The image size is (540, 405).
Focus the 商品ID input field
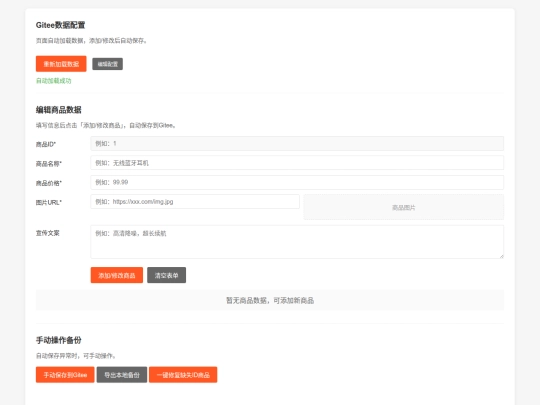[297, 143]
